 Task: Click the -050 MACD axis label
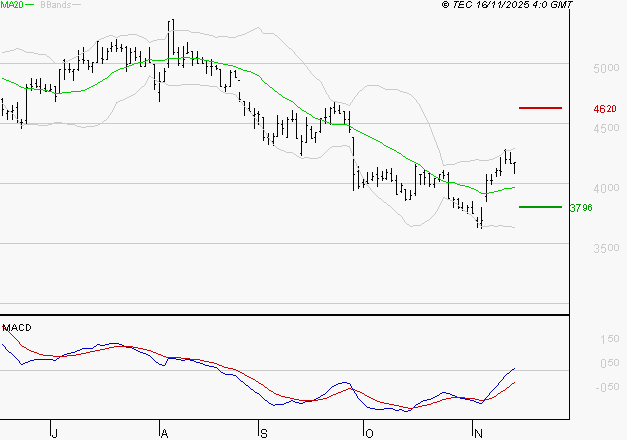click(x=607, y=387)
